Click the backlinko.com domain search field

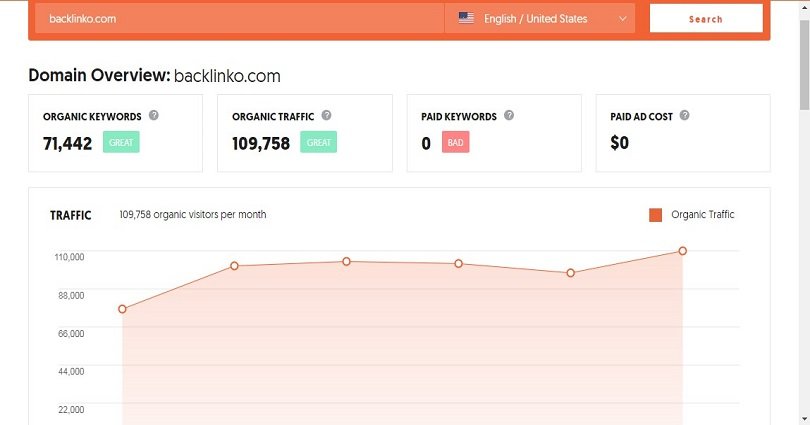click(x=239, y=19)
